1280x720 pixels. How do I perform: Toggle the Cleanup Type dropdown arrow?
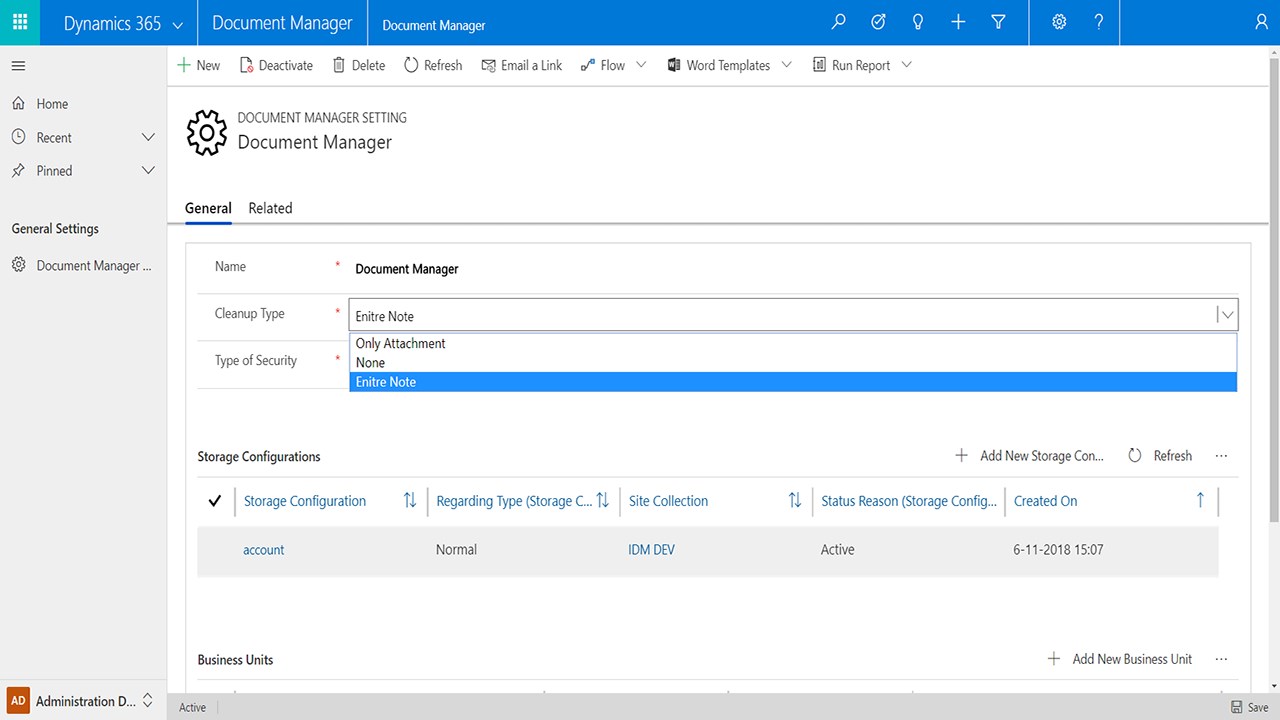tap(1227, 315)
